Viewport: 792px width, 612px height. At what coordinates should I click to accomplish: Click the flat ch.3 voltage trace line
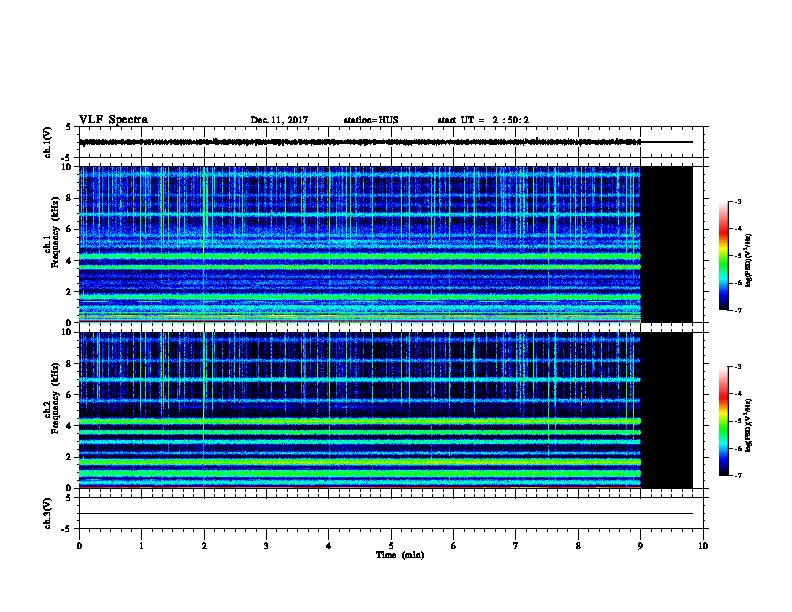[386, 514]
